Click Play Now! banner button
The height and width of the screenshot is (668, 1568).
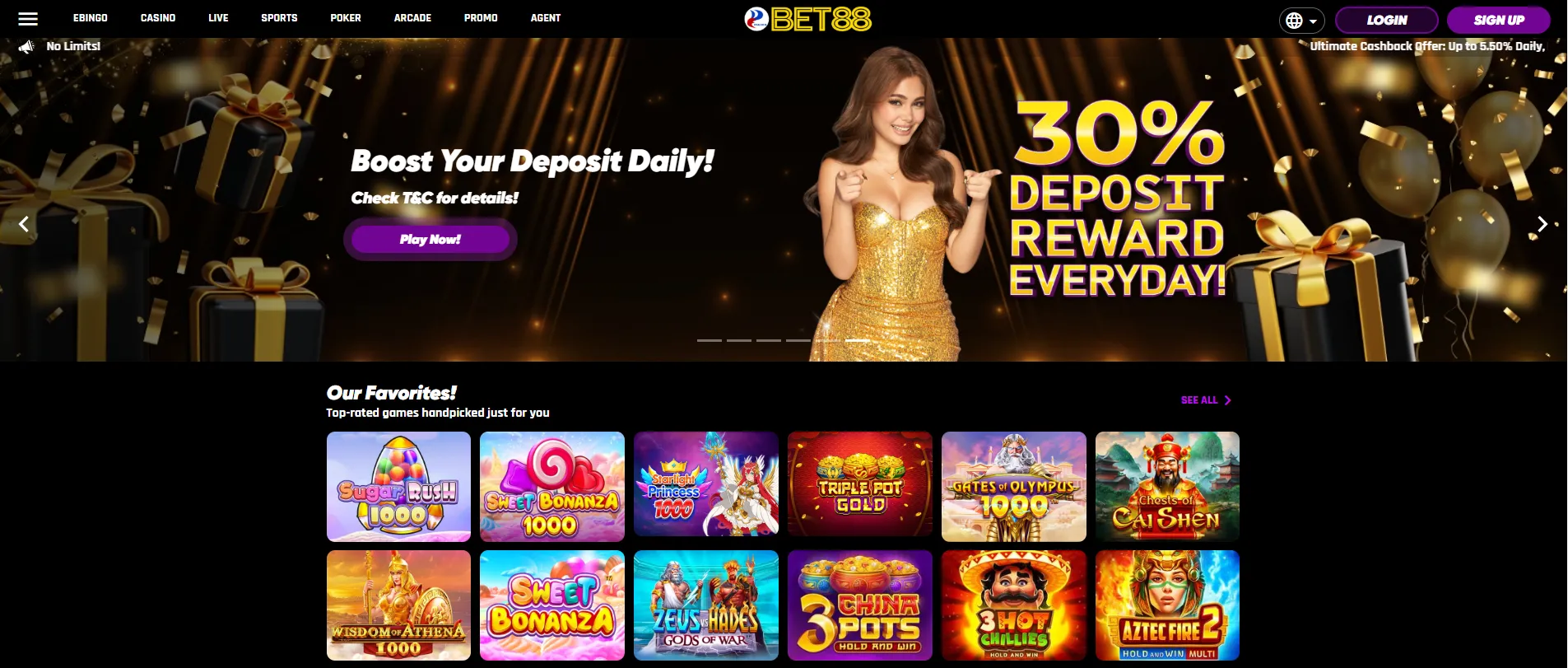pos(430,240)
